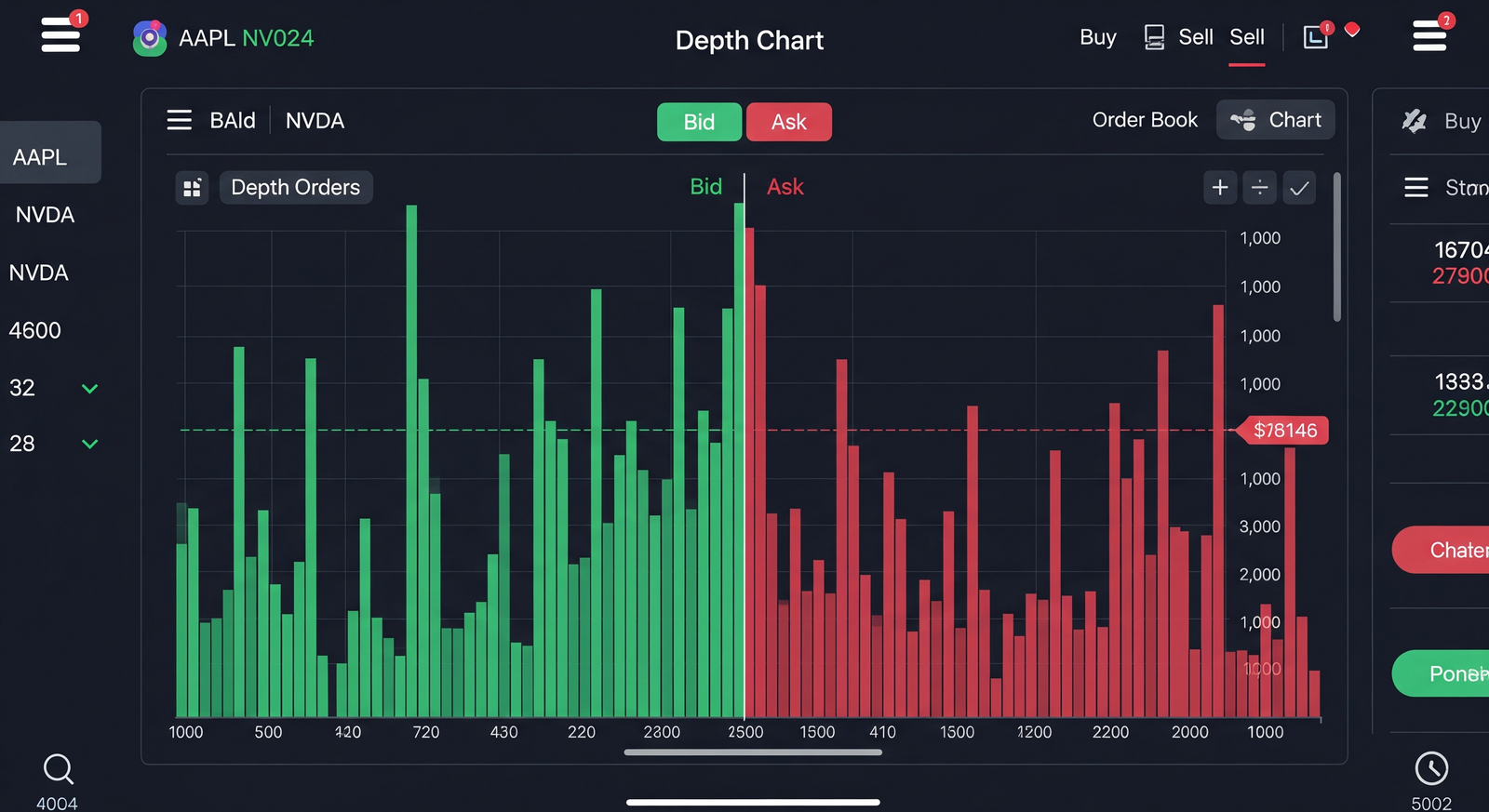1489x812 pixels.
Task: Click the Buy label in right panel
Action: point(1463,121)
